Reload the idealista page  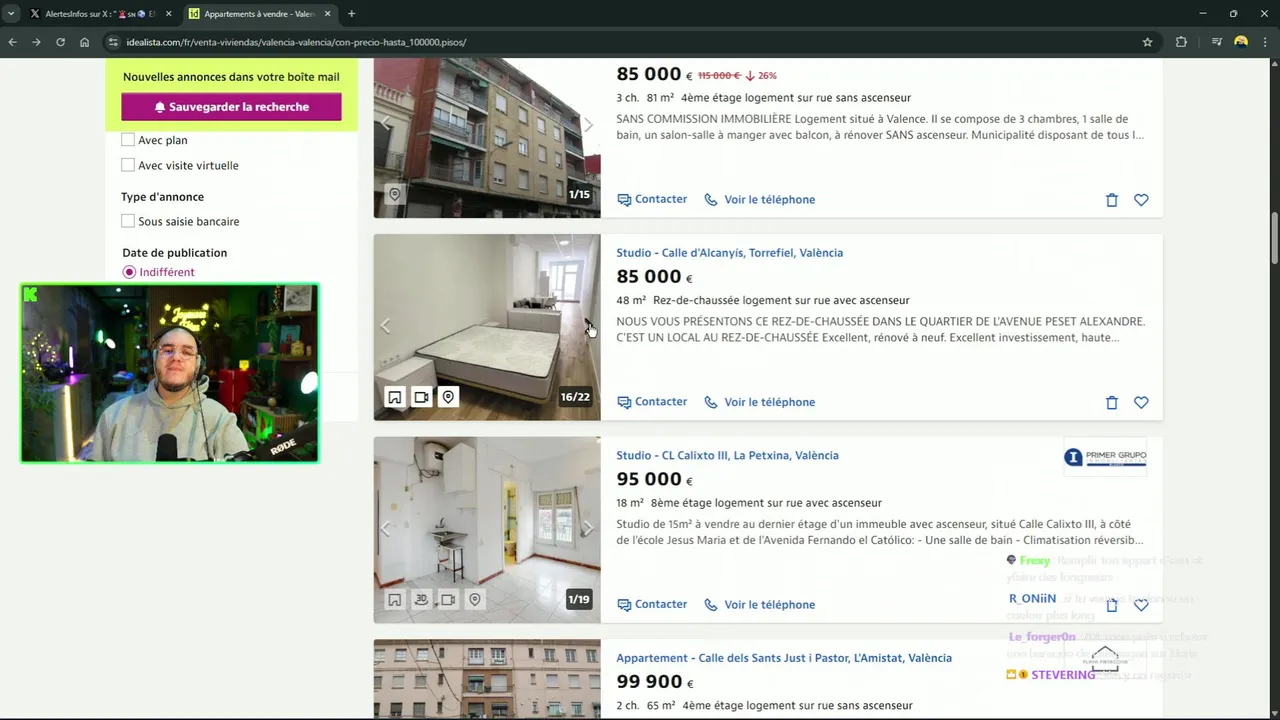60,42
